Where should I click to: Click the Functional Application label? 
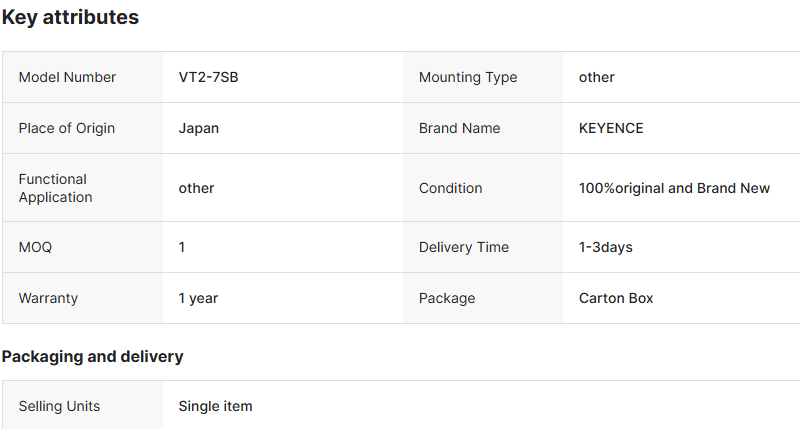(x=55, y=188)
